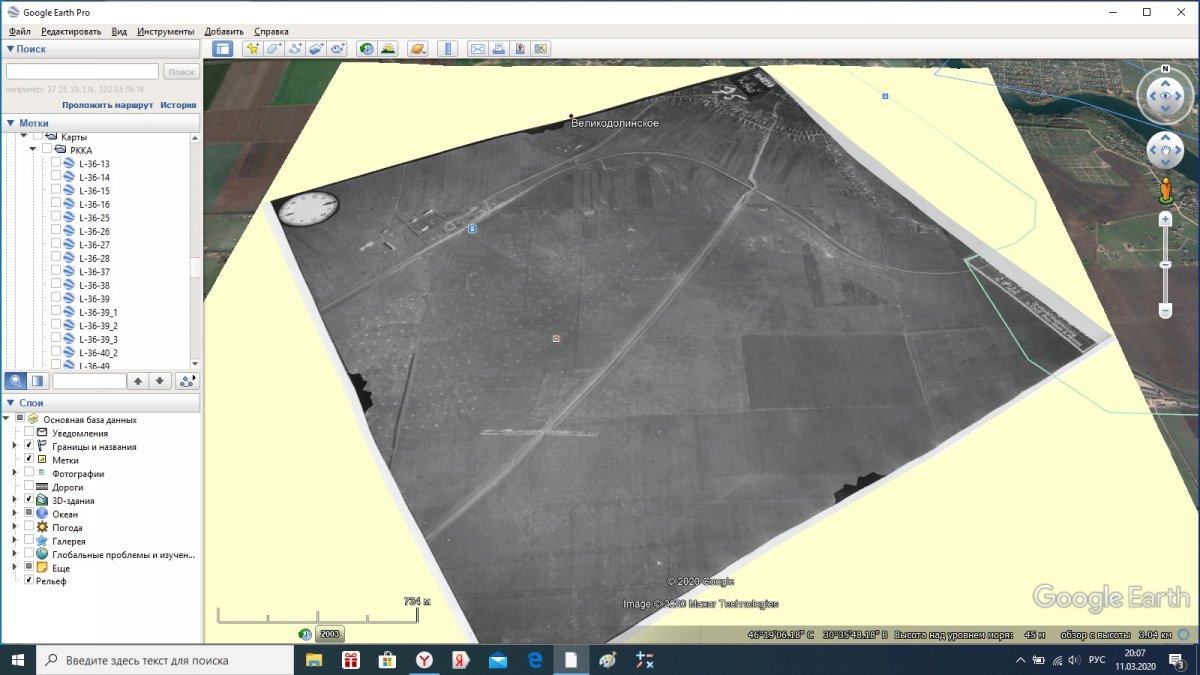This screenshot has height=675, width=1200.
Task: Toggle the sunlight across landscape icon
Action: pos(388,48)
